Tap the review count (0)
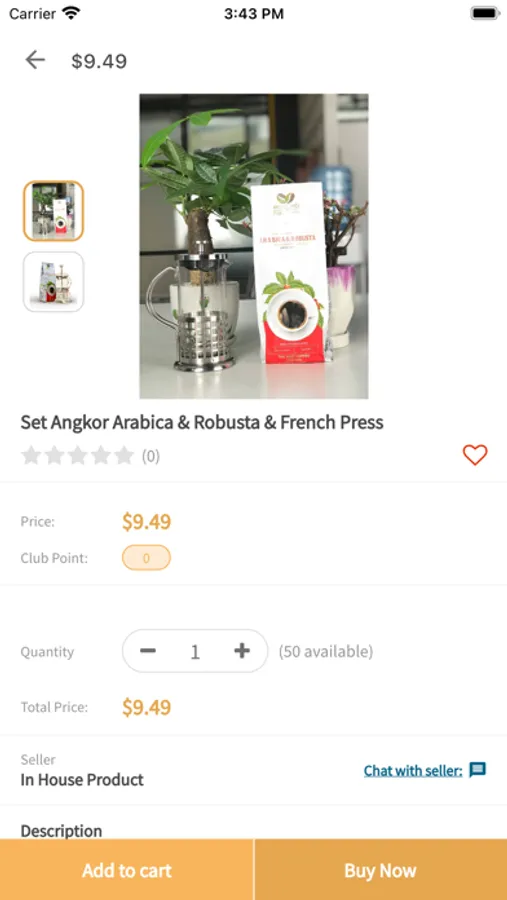This screenshot has height=900, width=507. (151, 456)
